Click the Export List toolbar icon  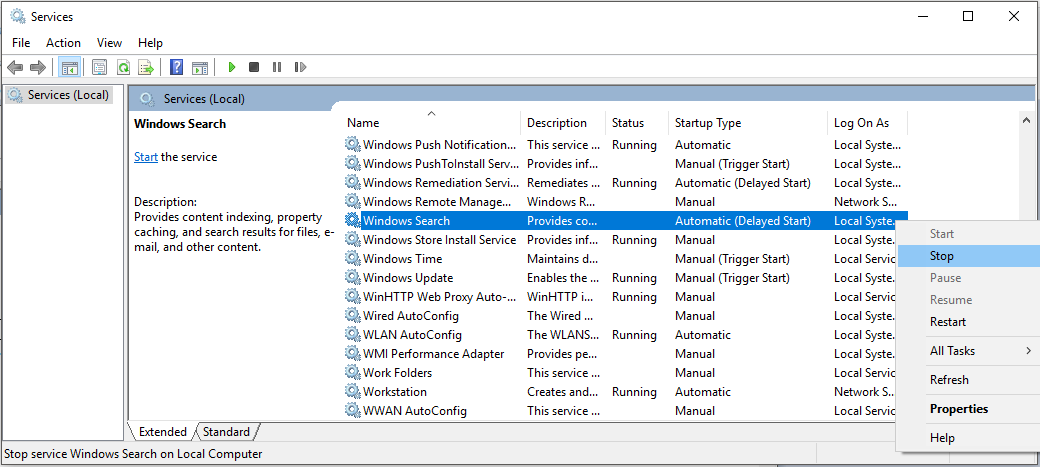pos(146,67)
